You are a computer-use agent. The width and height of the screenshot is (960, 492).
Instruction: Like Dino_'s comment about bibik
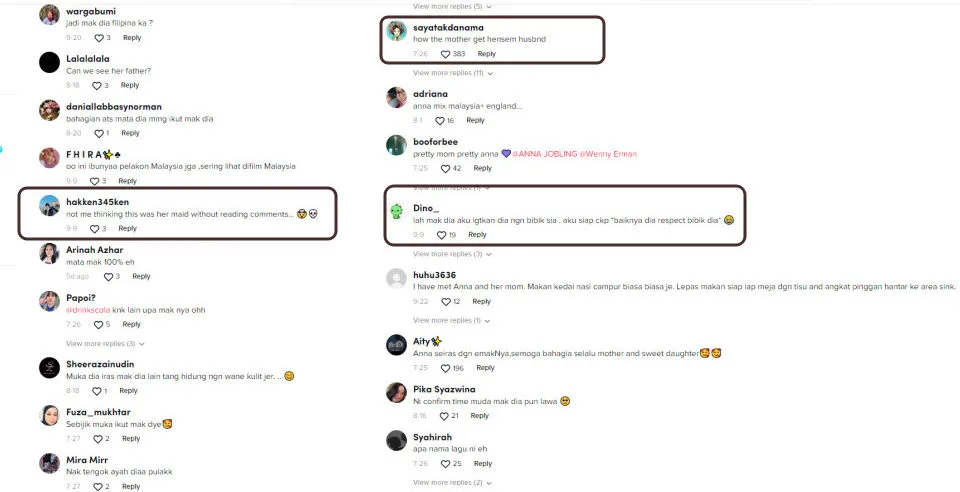tap(442, 235)
